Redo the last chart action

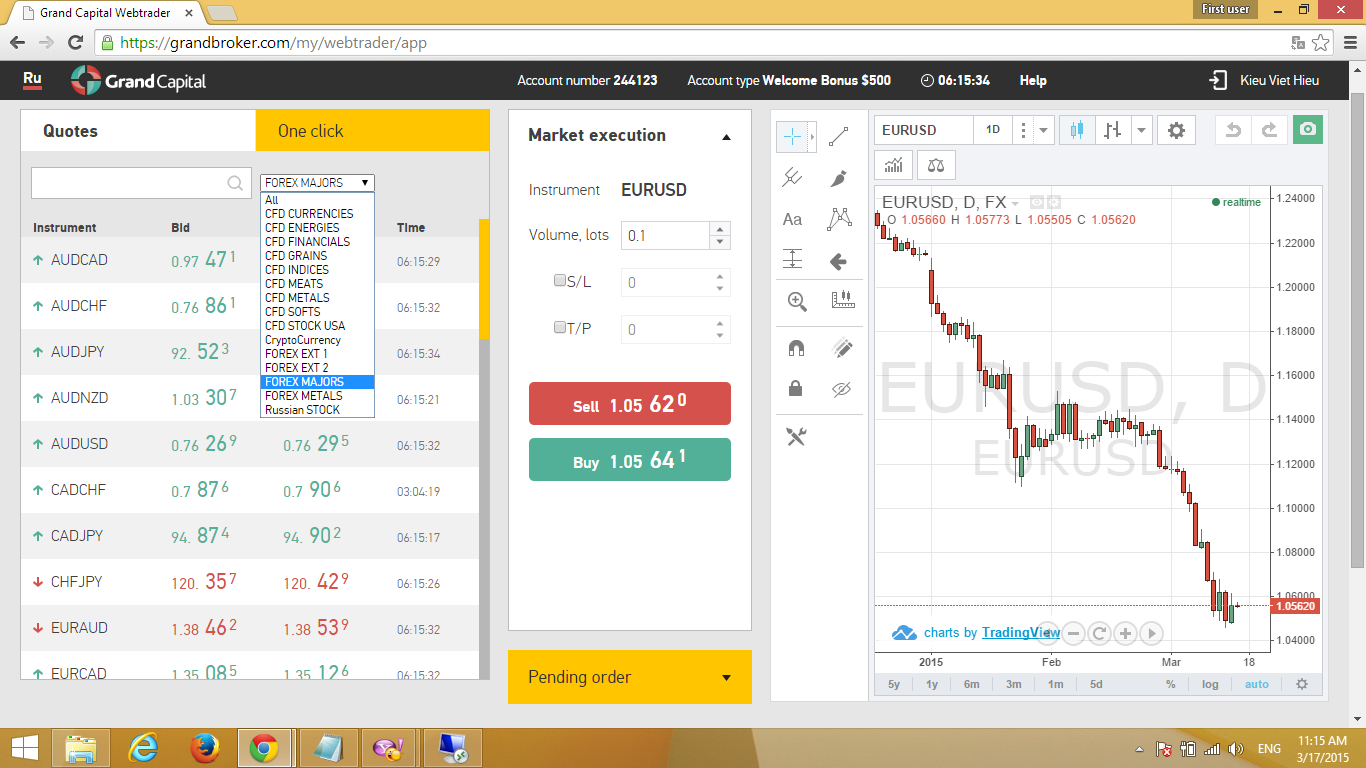(x=1269, y=130)
